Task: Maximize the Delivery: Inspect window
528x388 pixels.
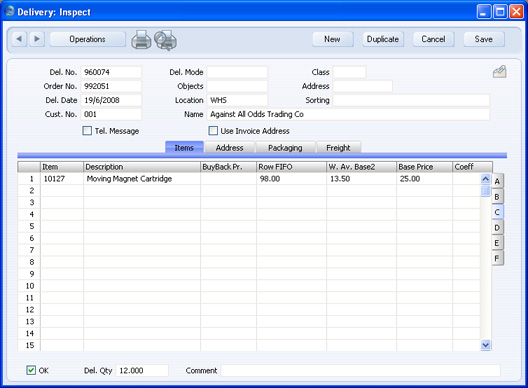Action: 500,12
